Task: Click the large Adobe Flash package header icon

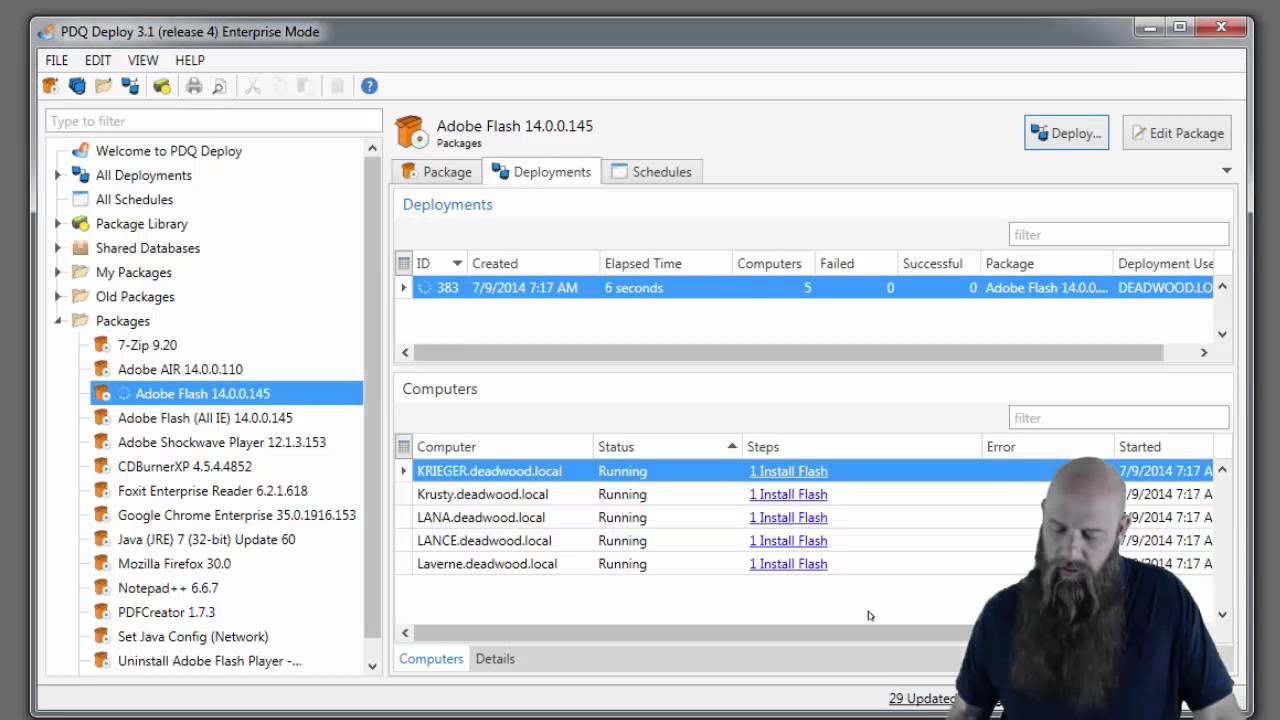Action: tap(412, 132)
